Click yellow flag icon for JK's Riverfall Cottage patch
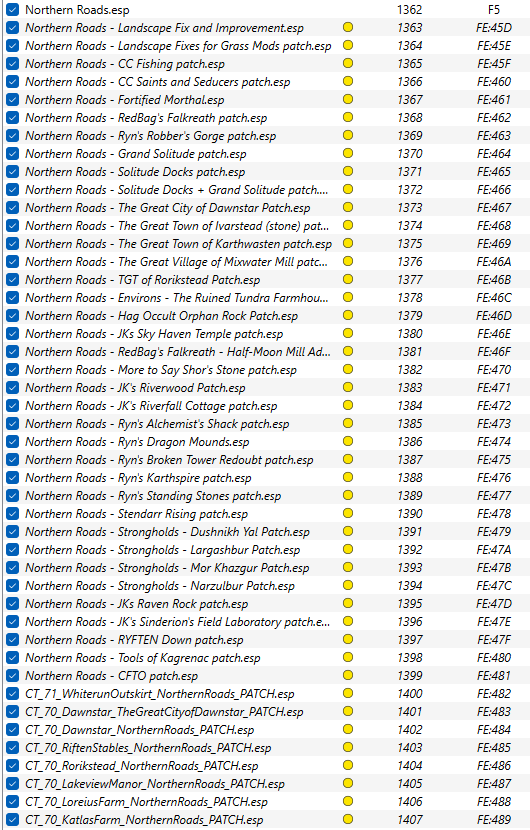This screenshot has width=530, height=830. click(x=348, y=405)
